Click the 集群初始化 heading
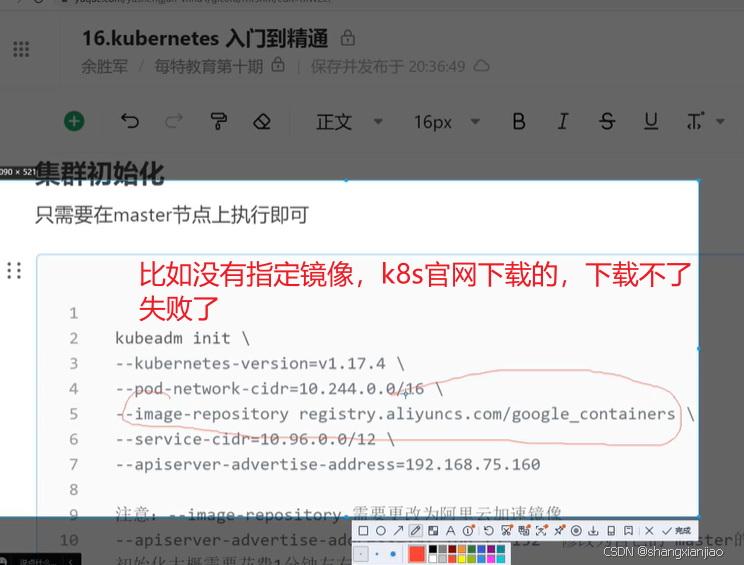 tap(100, 173)
